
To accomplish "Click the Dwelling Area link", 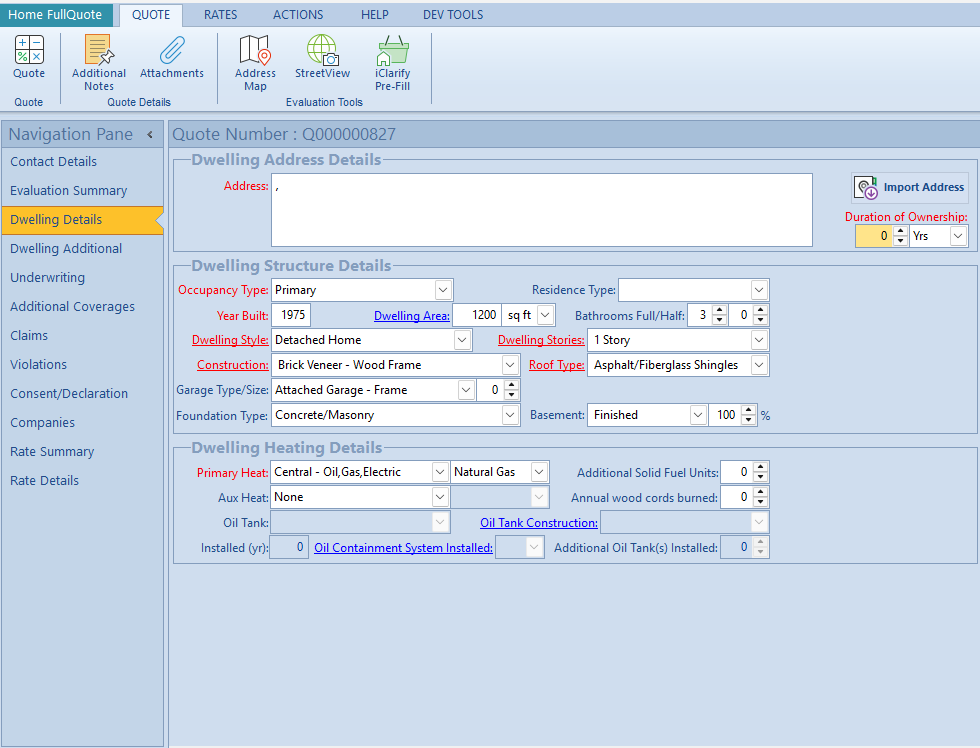I will pos(412,316).
